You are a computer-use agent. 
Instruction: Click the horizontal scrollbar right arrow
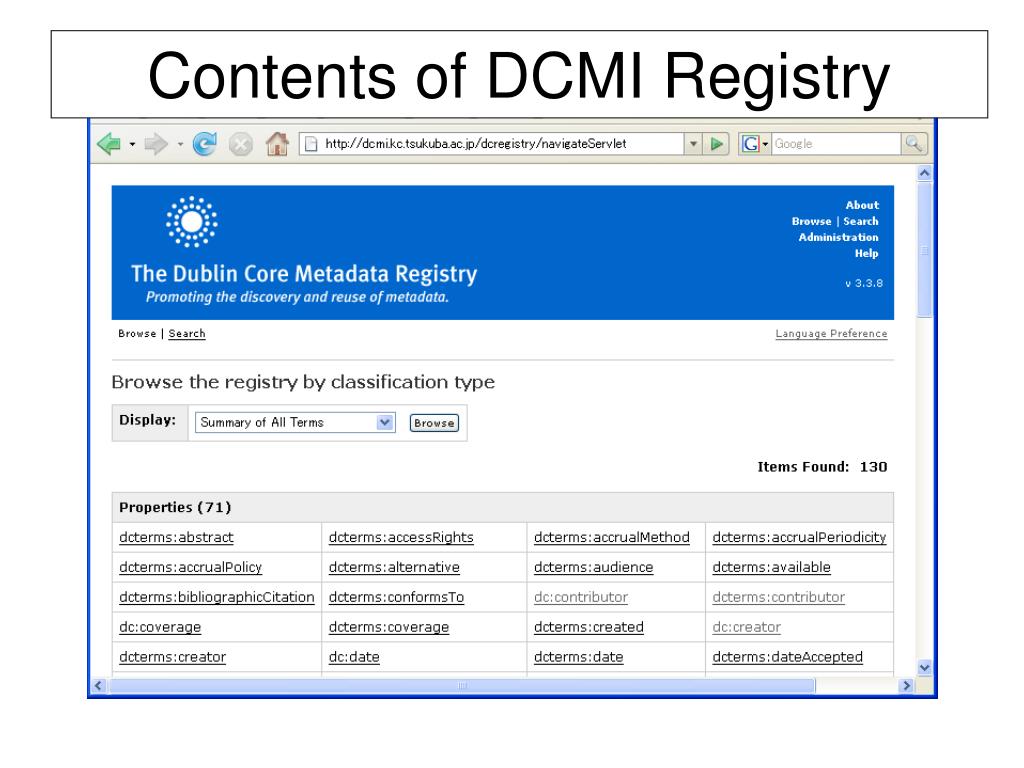click(x=906, y=686)
